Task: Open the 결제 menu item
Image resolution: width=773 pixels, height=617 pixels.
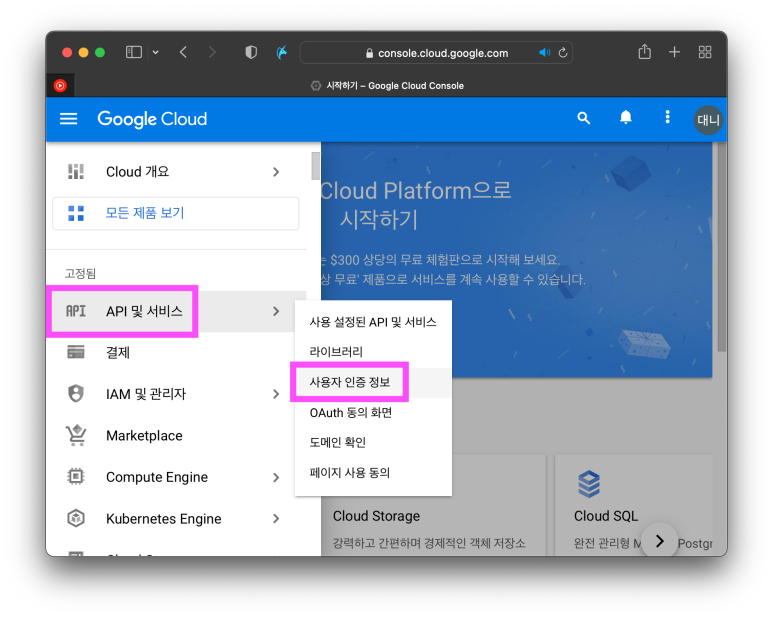Action: pos(176,352)
